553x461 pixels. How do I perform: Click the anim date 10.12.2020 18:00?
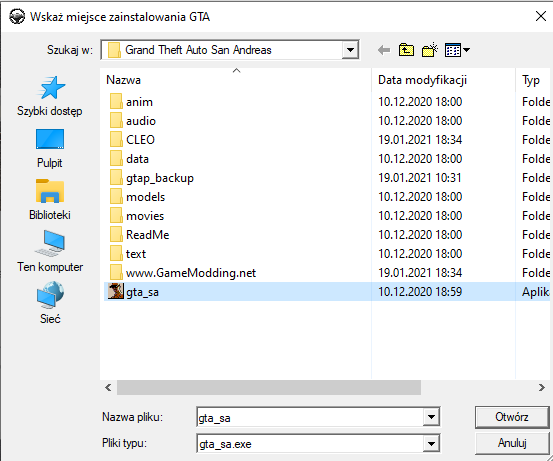(x=420, y=102)
